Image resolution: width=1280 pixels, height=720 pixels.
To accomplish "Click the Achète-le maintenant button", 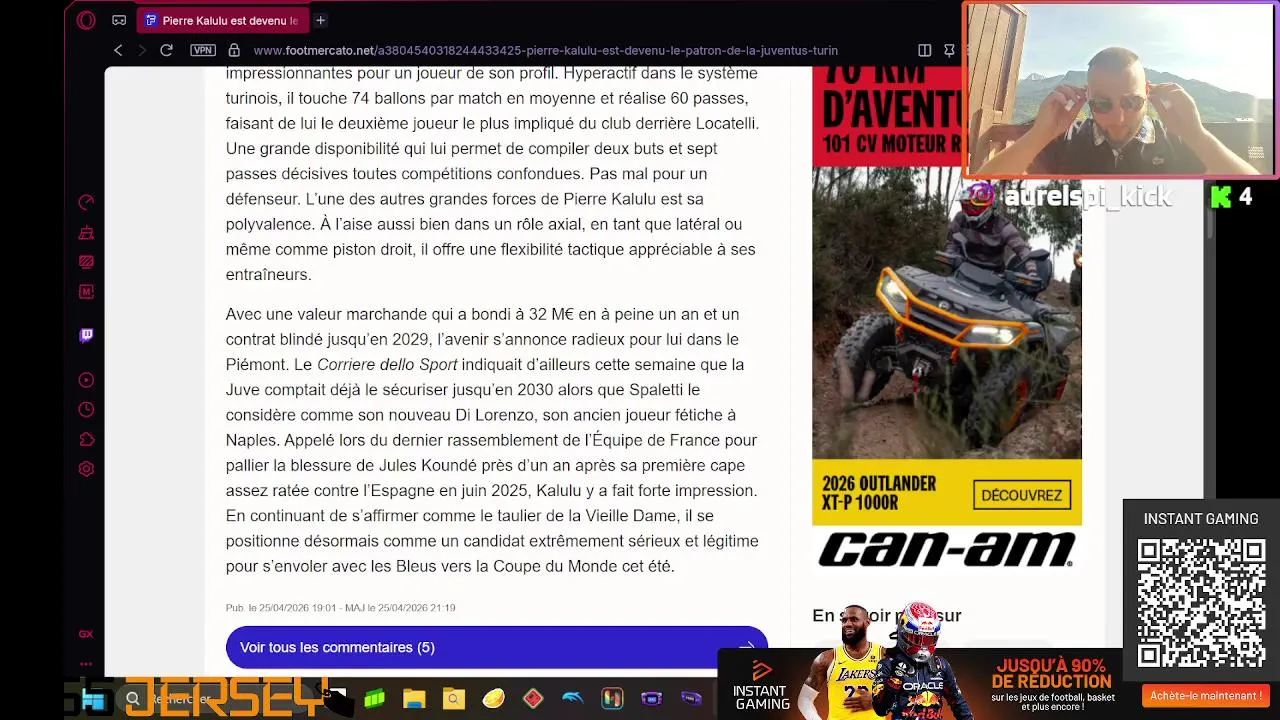I will tap(1205, 696).
